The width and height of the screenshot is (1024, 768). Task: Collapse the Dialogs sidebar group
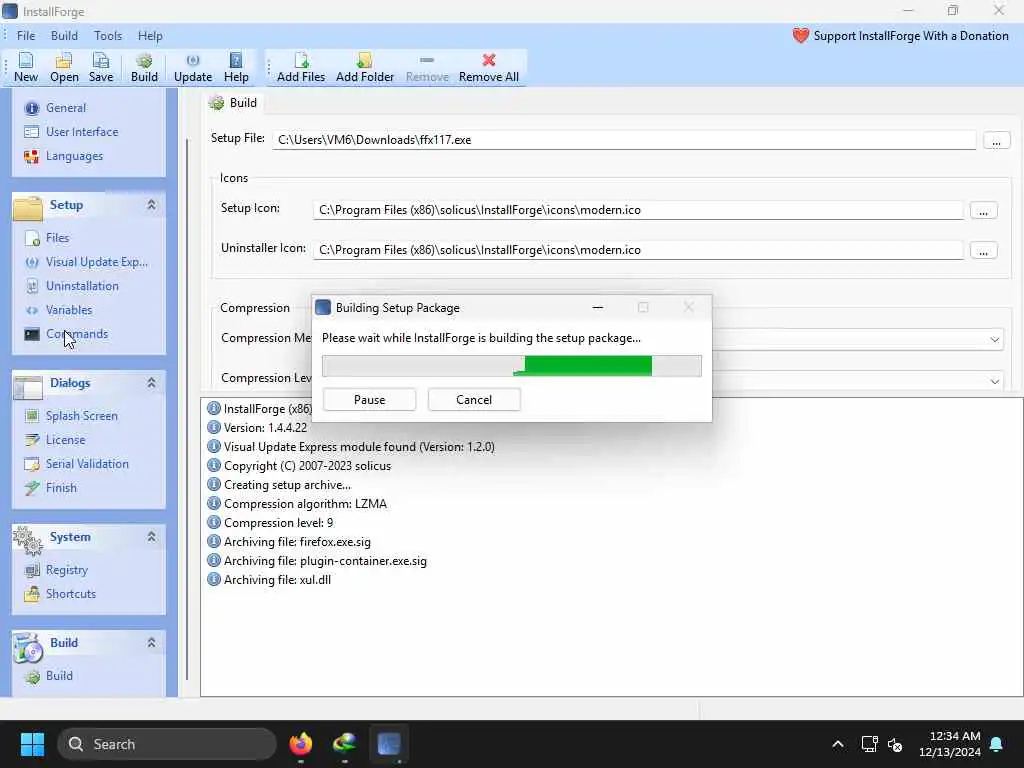[x=152, y=383]
